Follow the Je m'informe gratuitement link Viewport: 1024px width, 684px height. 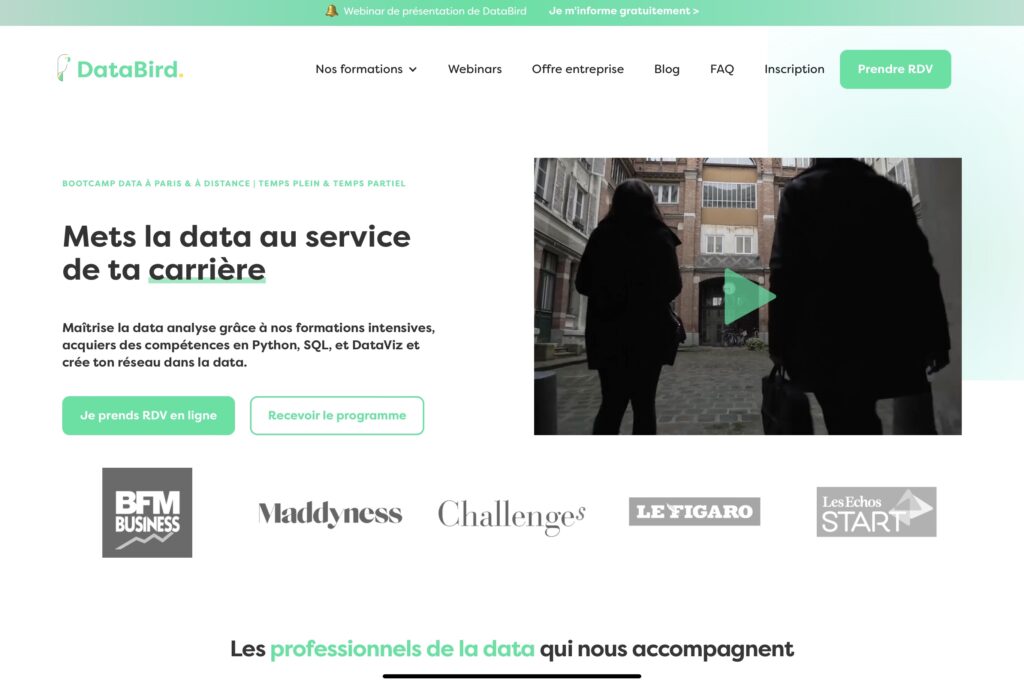(624, 10)
